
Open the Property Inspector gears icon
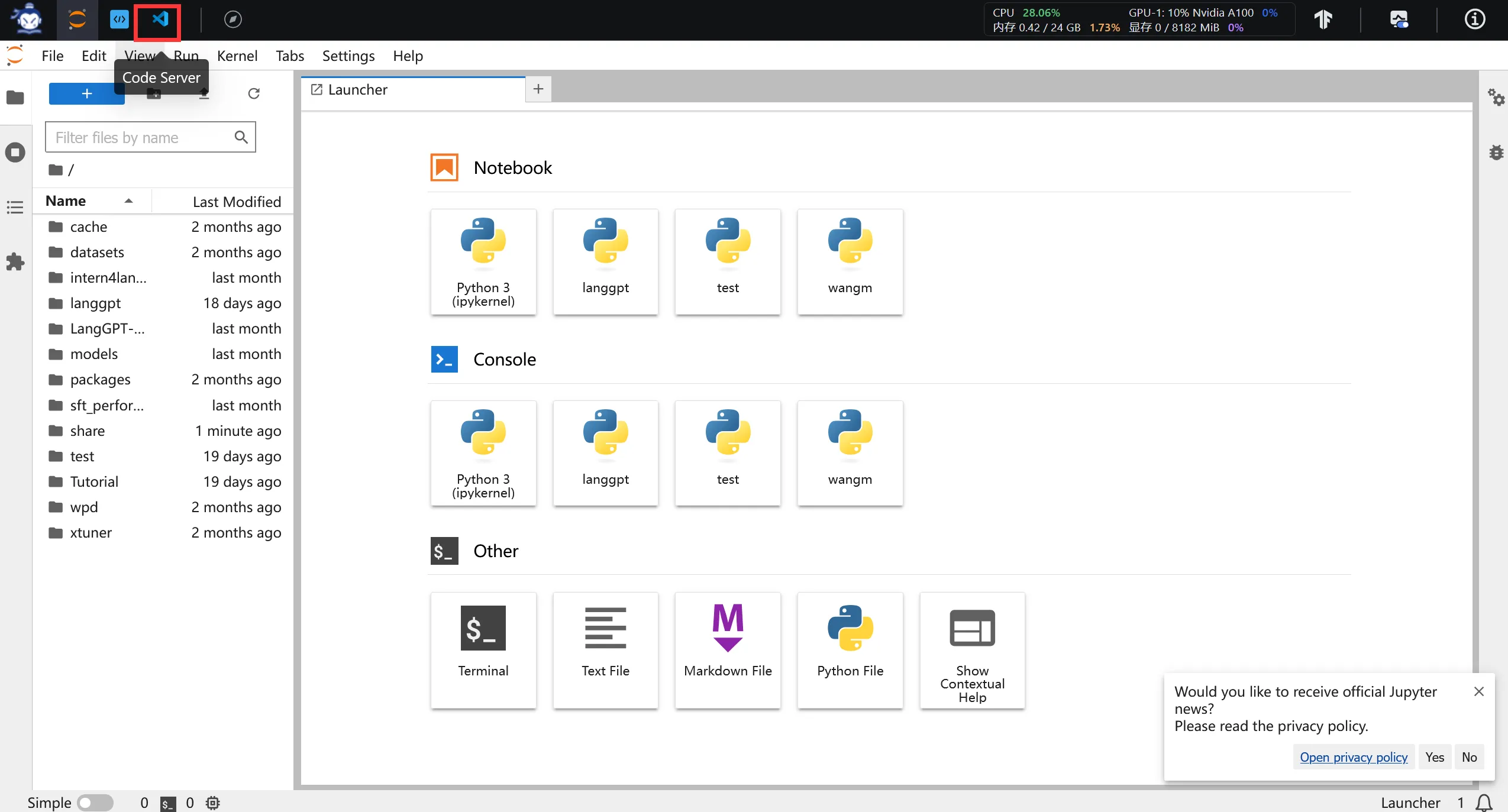tap(1496, 97)
